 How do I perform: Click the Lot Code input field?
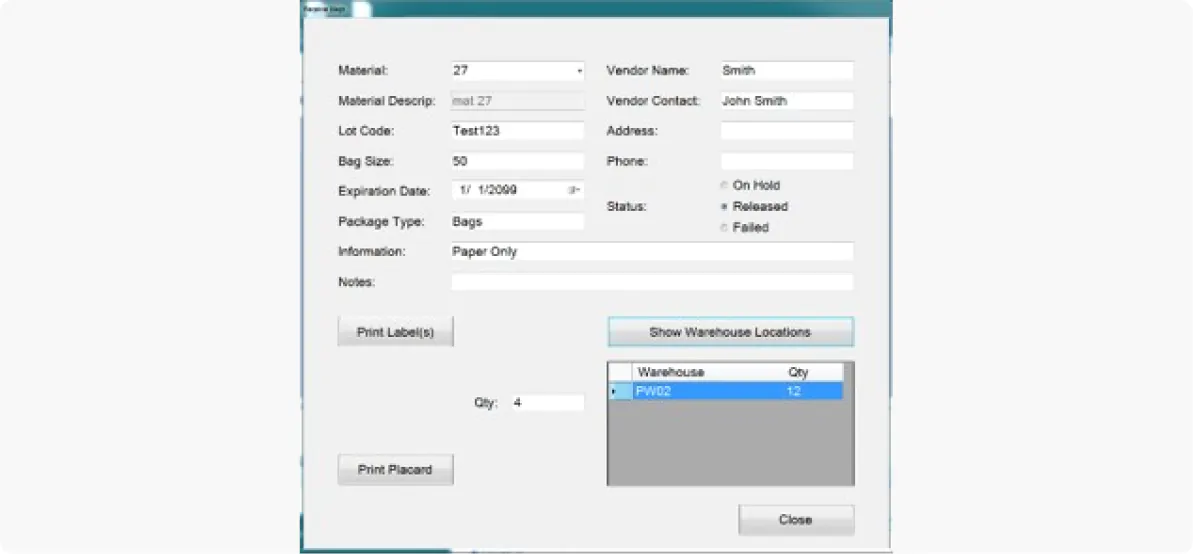coord(517,131)
